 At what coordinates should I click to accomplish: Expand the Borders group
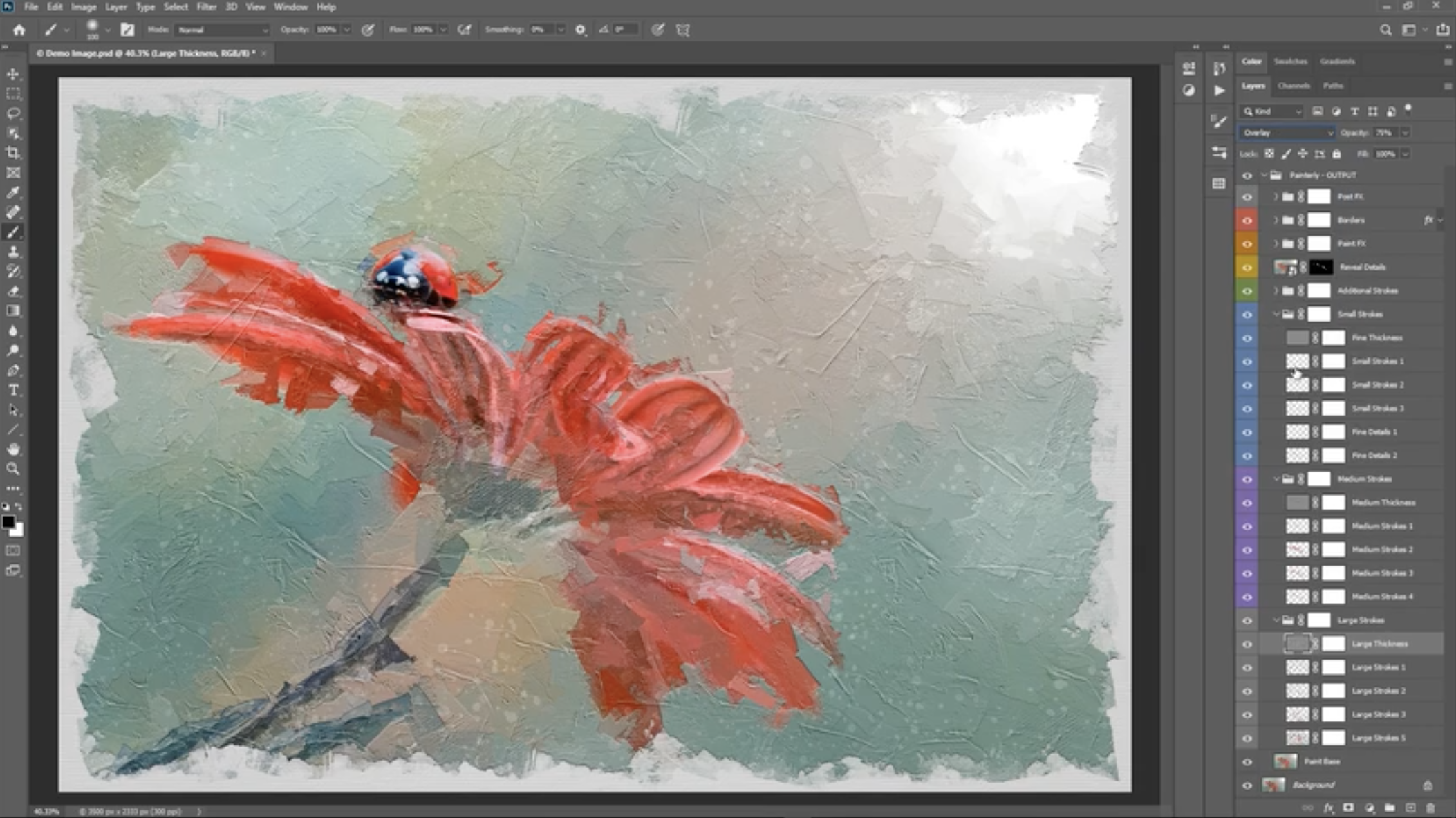tap(1276, 221)
